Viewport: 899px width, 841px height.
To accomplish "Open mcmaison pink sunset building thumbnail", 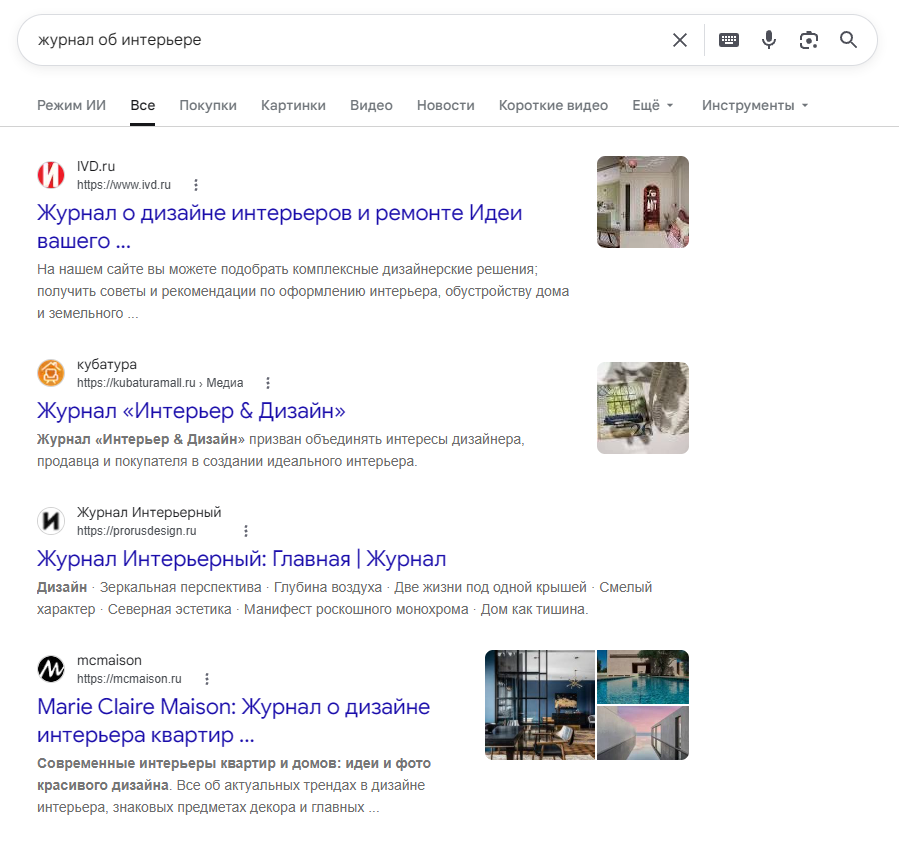I will 643,733.
